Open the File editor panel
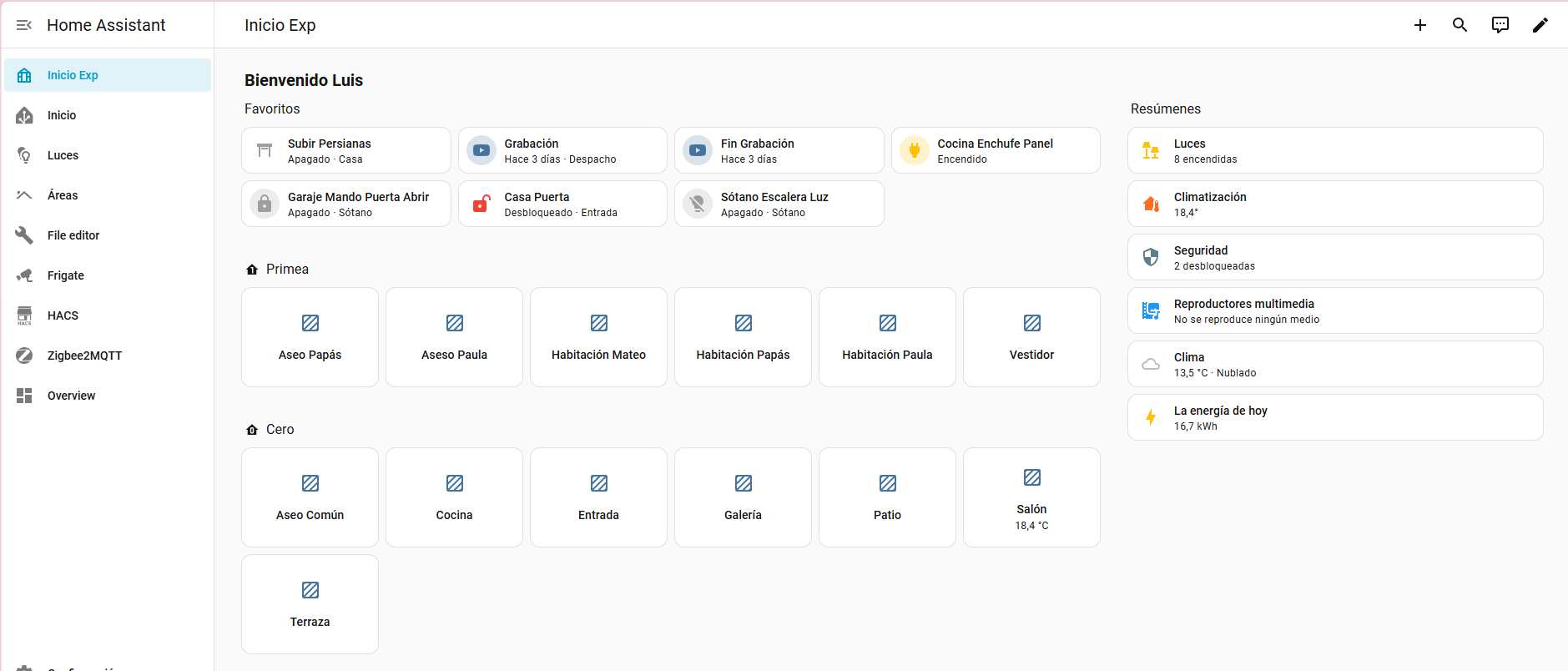Screen dimensions: 1568x671 (73, 235)
